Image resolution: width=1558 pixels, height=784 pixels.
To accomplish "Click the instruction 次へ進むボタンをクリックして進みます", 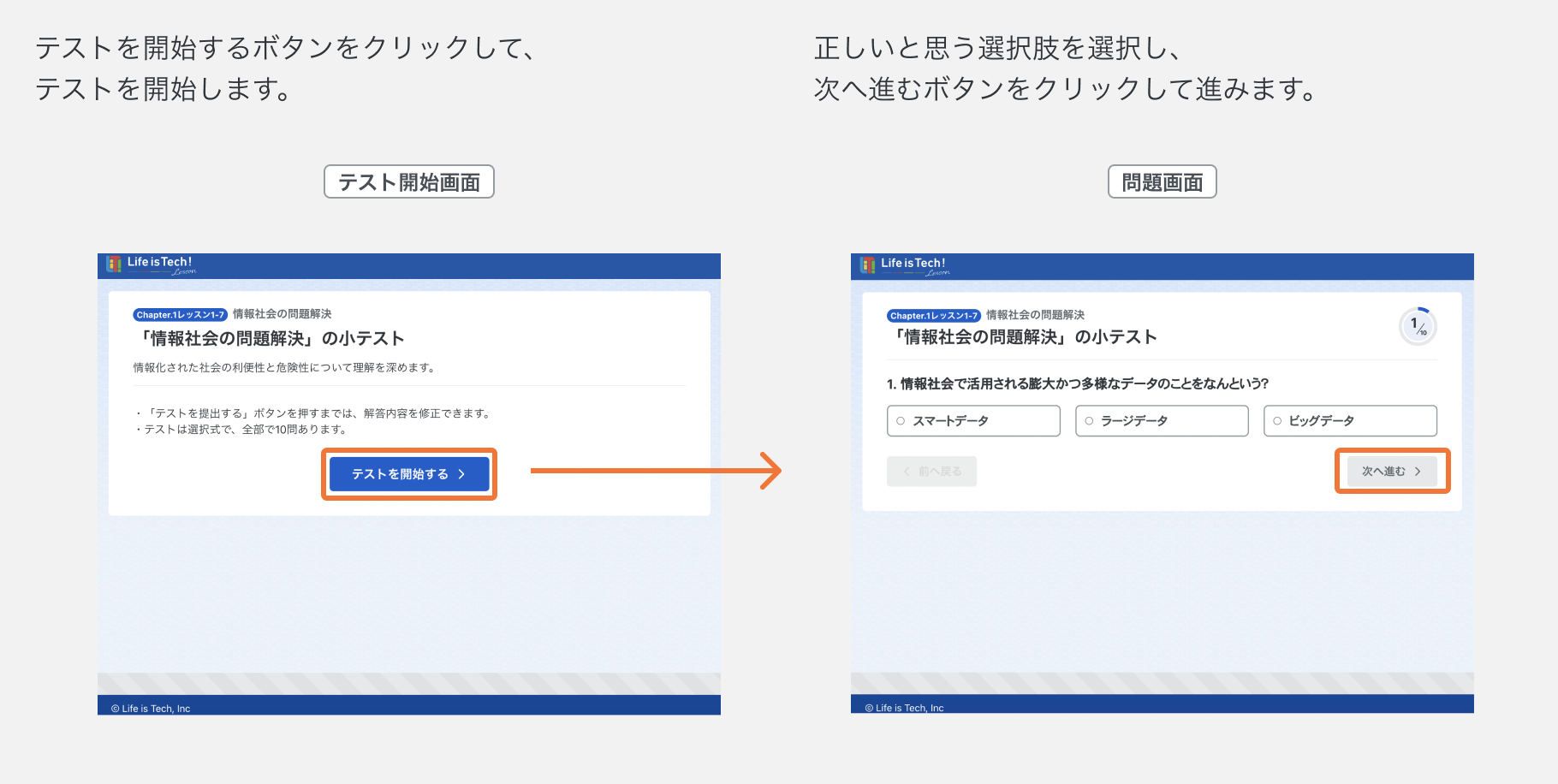I will (x=1066, y=88).
